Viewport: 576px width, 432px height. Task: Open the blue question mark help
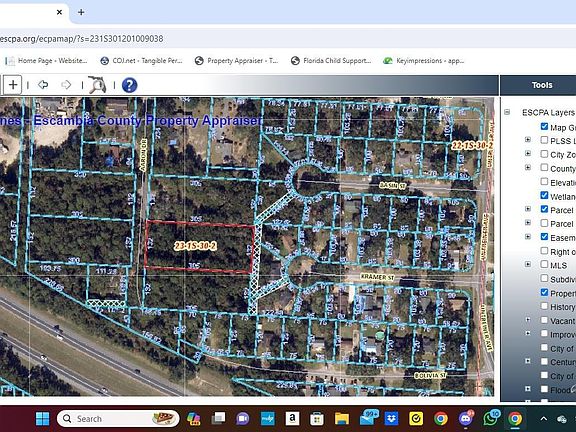[129, 85]
